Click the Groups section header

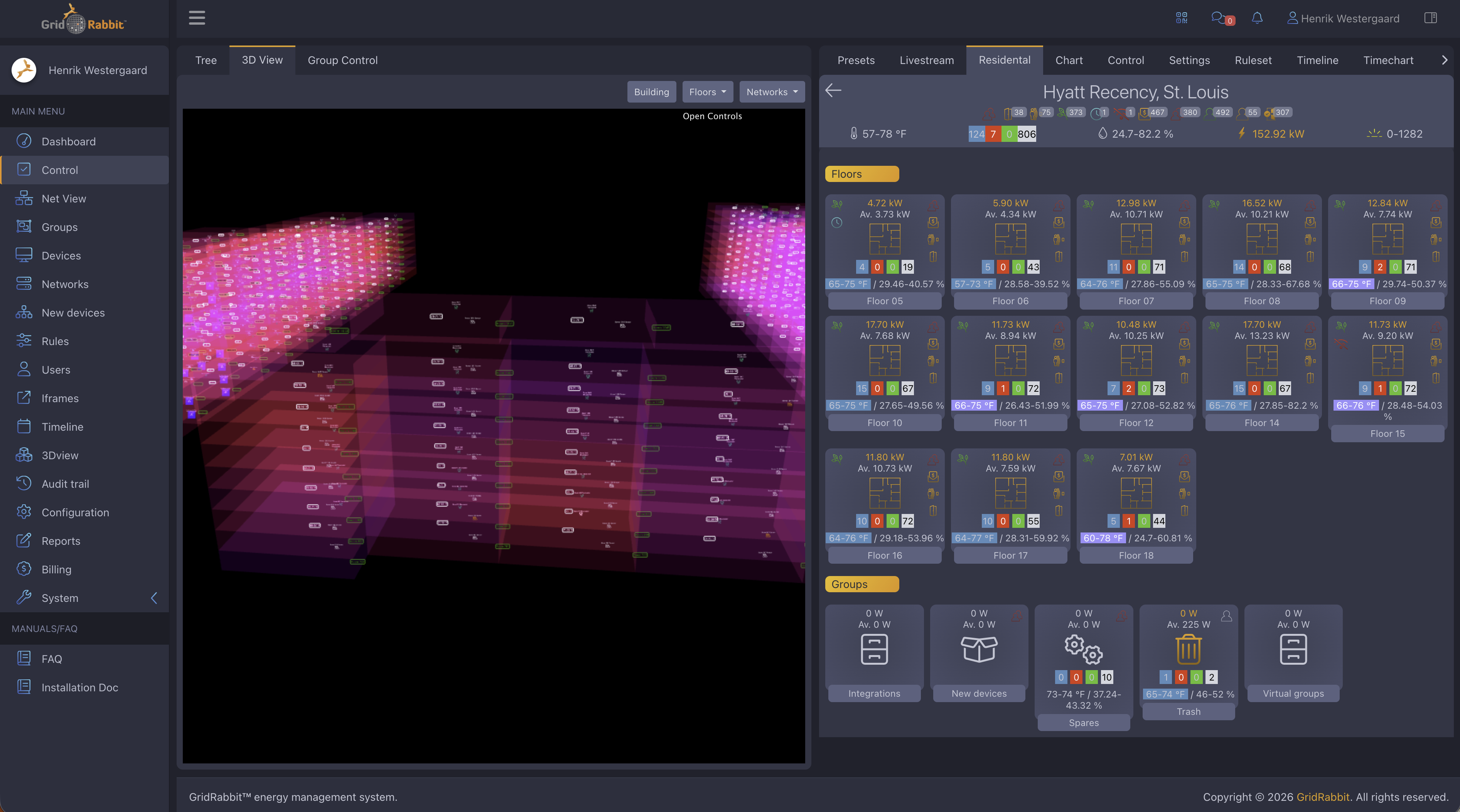click(862, 584)
